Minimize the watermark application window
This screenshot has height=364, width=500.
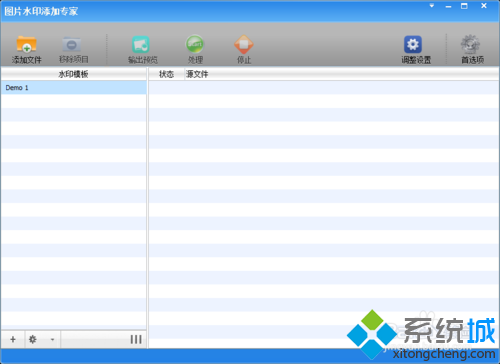pos(448,6)
